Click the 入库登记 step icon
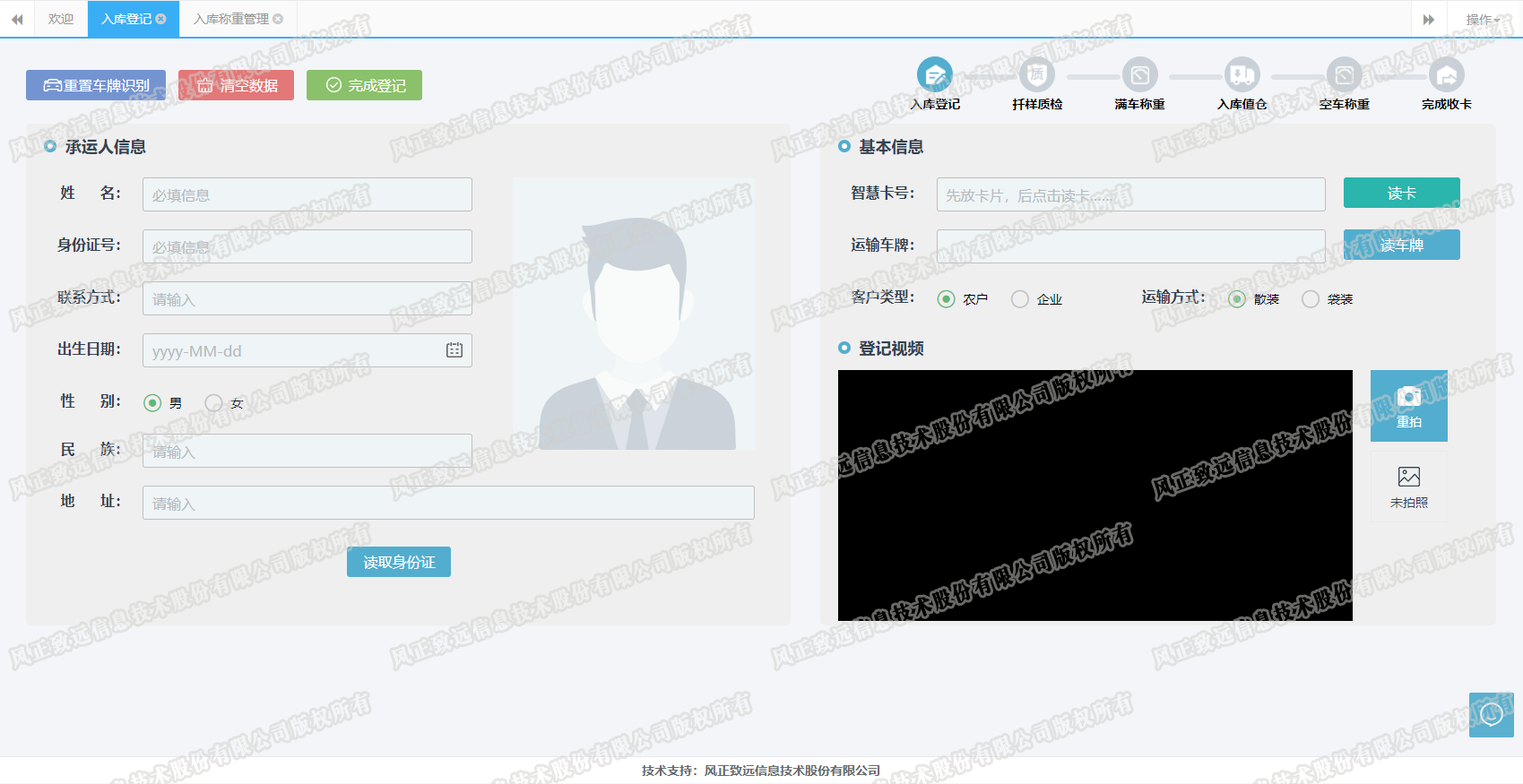 (934, 75)
